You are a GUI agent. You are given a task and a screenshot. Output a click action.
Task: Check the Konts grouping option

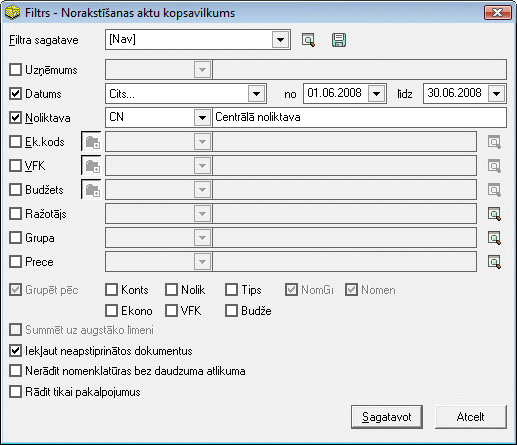112,290
